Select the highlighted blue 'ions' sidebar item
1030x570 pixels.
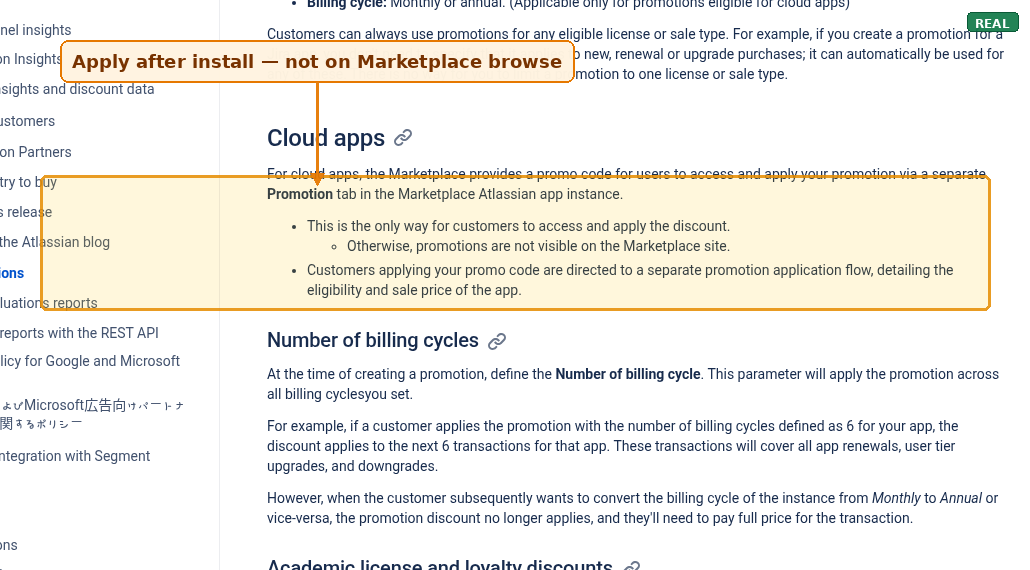12,273
